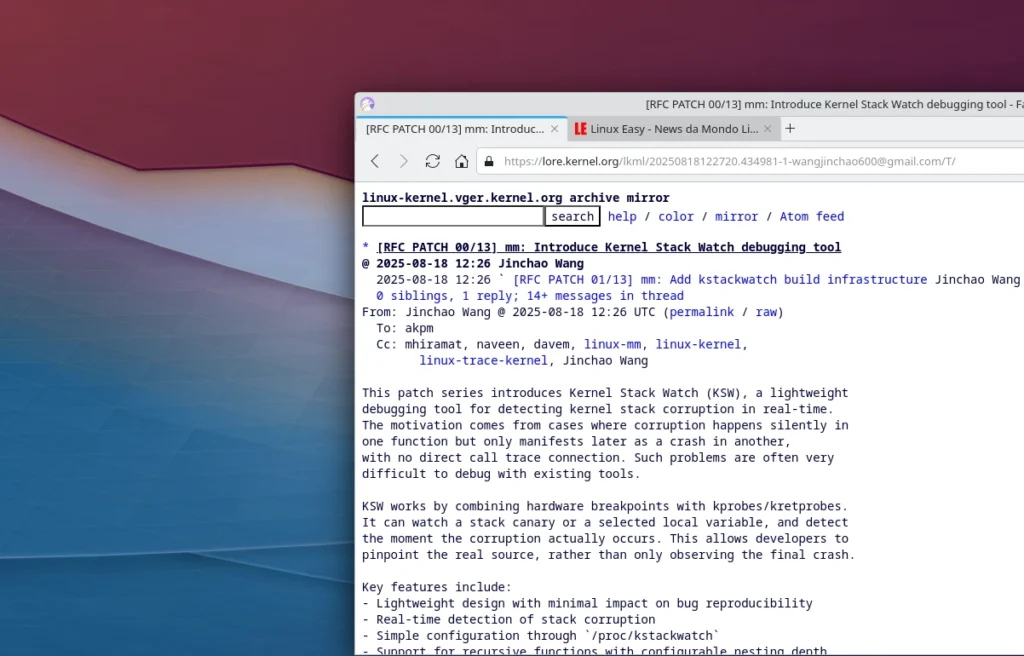
Task: Navigate back using the browser back arrow
Action: click(375, 160)
